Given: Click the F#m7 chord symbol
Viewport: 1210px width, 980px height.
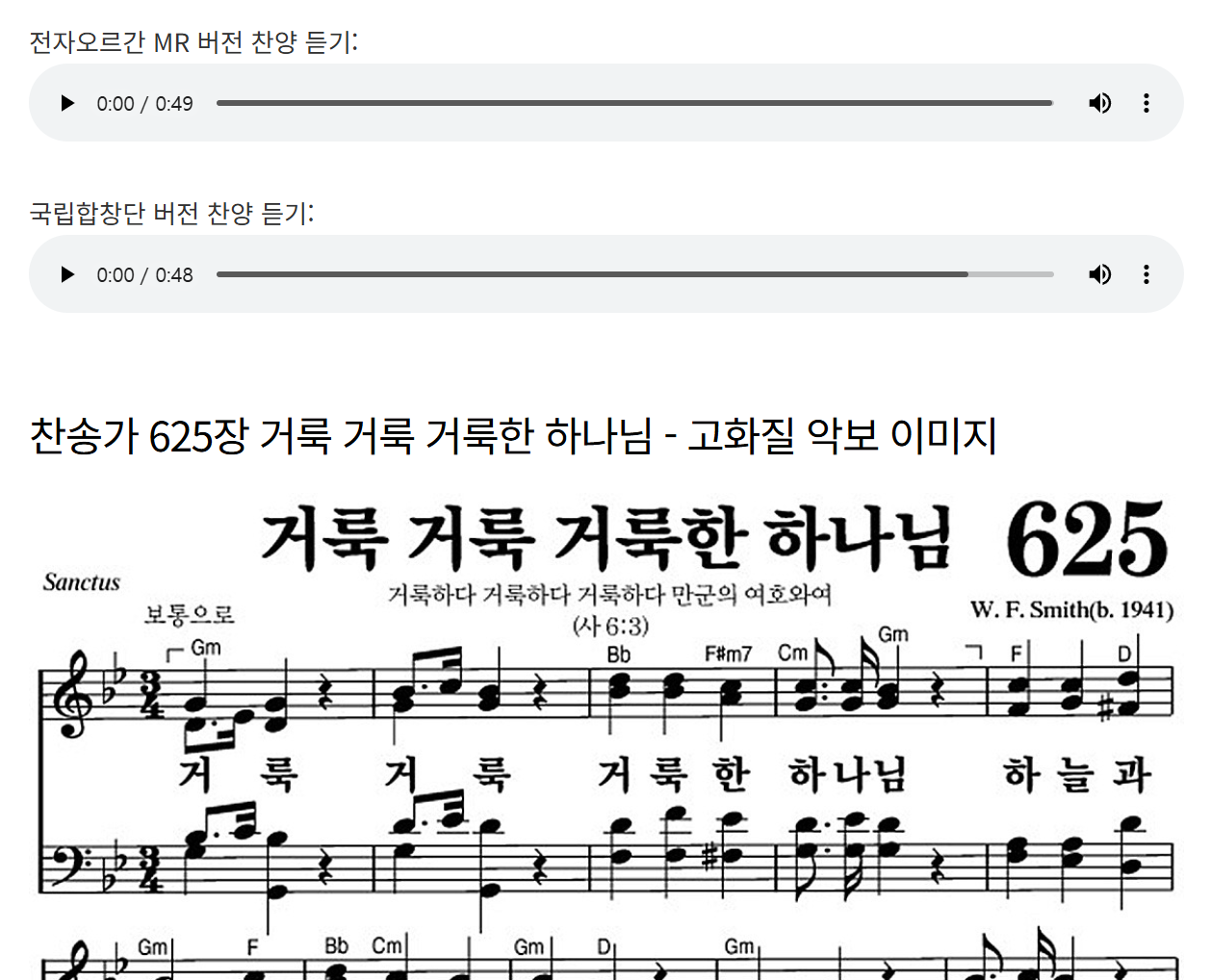Looking at the screenshot, I should click(x=729, y=655).
